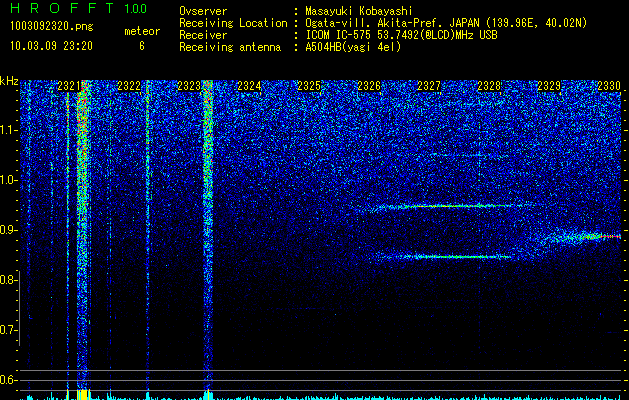Click the horizontal trace near 0.95 kHz

pos(449,206)
